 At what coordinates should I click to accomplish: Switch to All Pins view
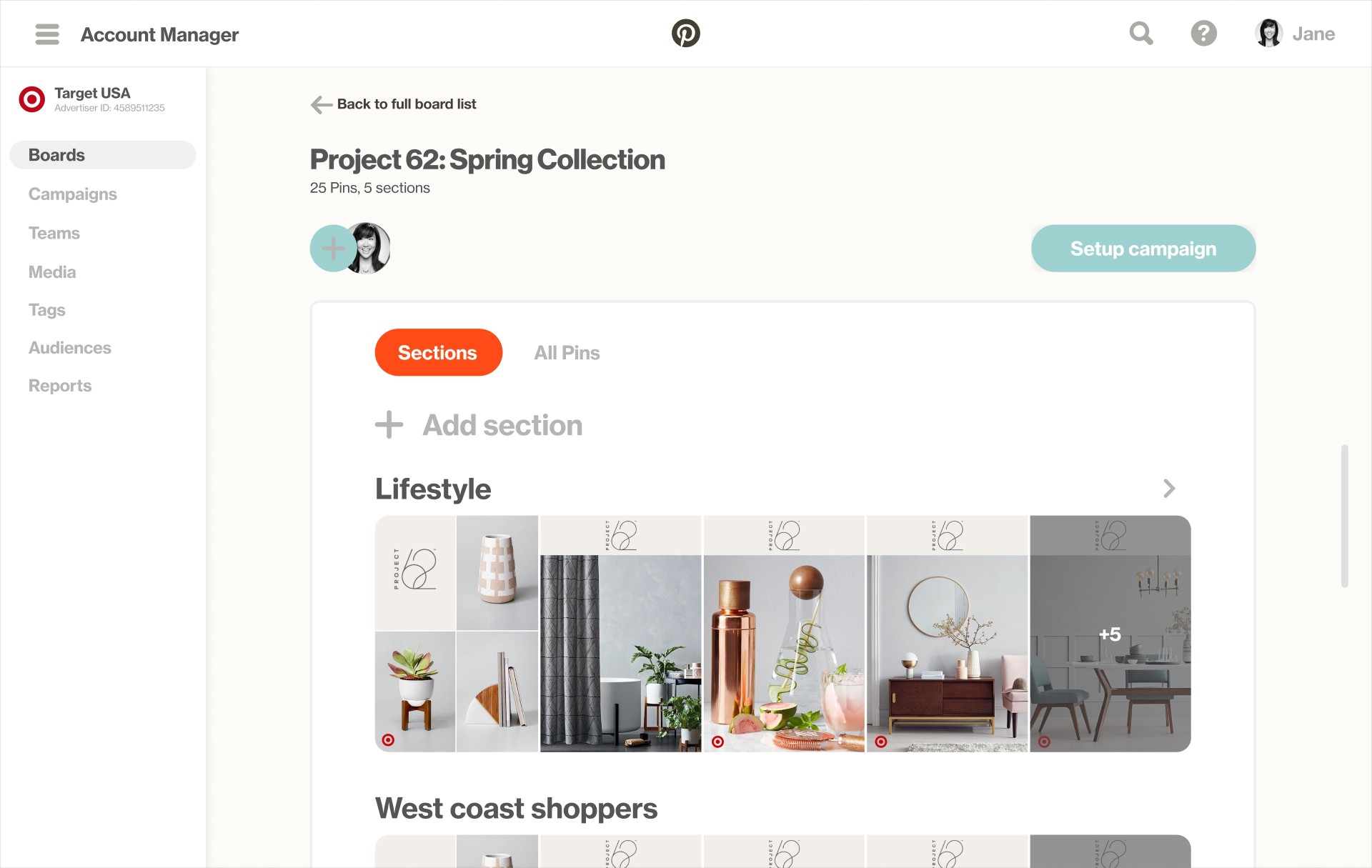(x=566, y=352)
